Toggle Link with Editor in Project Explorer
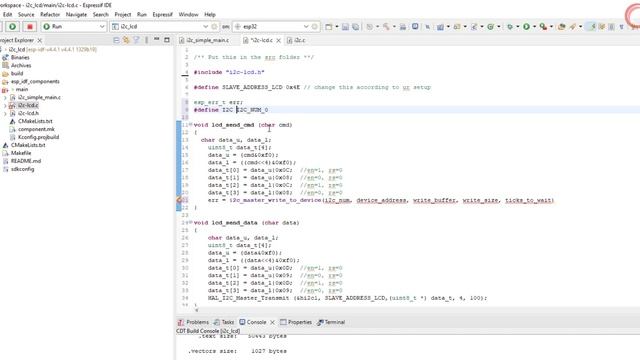640x360 pixels. (x=126, y=40)
